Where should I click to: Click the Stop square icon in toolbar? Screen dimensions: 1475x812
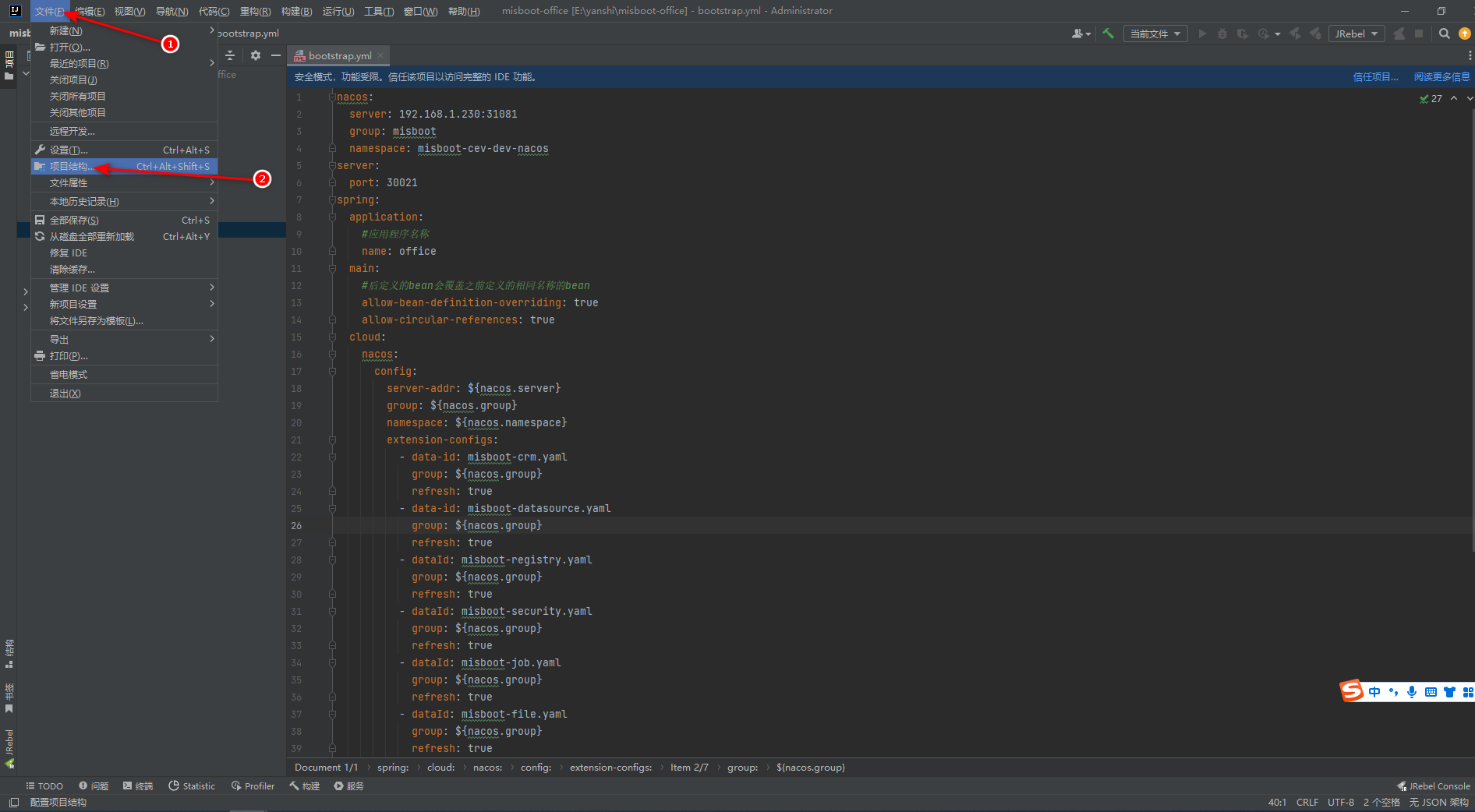[1419, 34]
